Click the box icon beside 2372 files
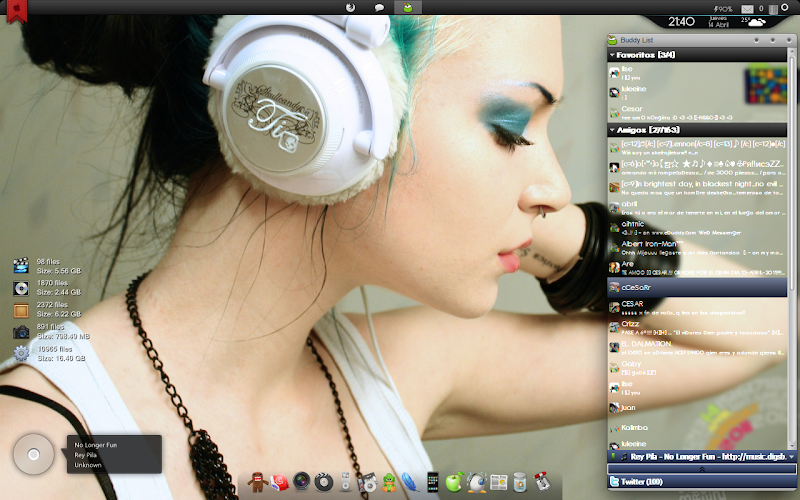This screenshot has height=500, width=800. tap(21, 310)
